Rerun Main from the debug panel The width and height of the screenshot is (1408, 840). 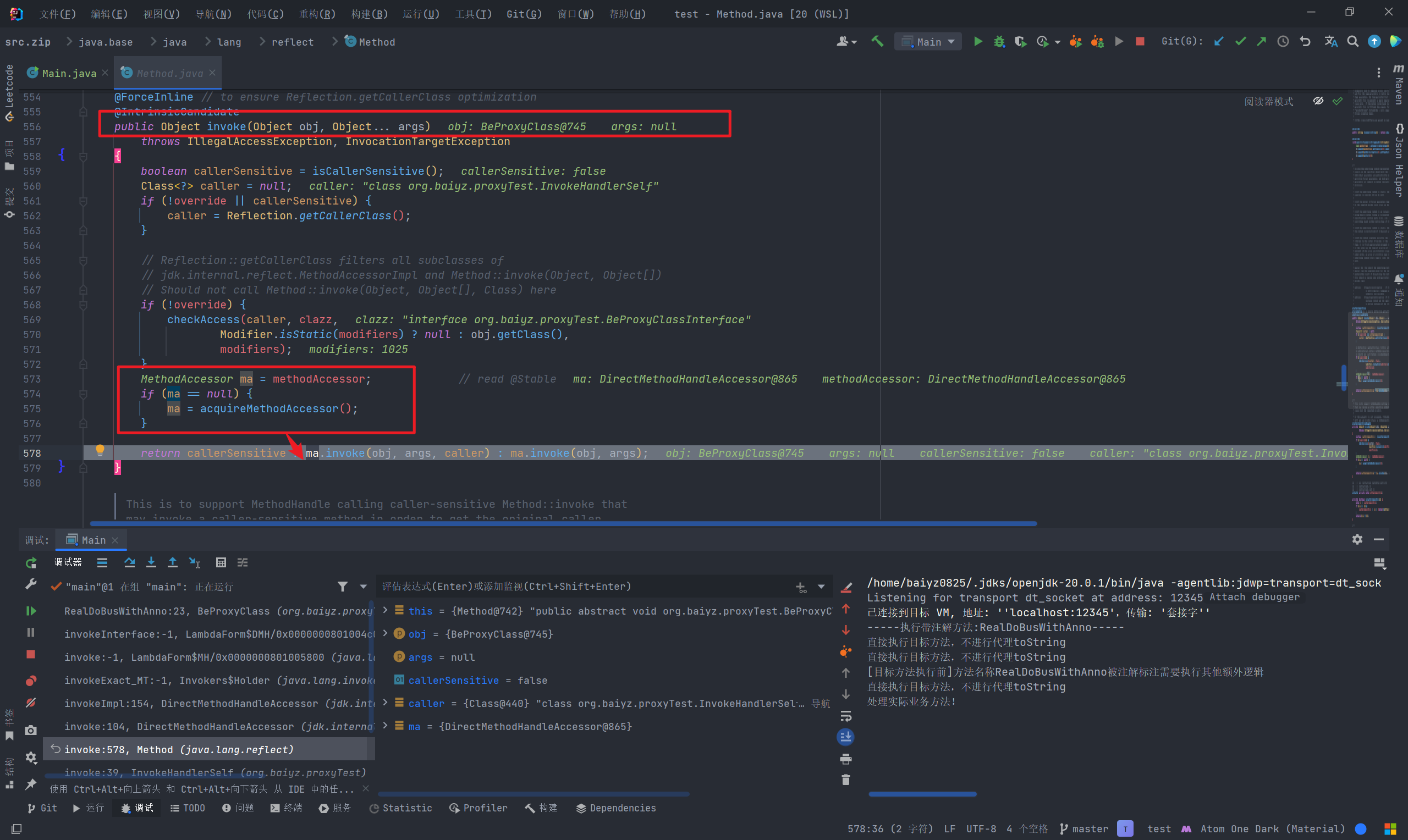tap(31, 562)
